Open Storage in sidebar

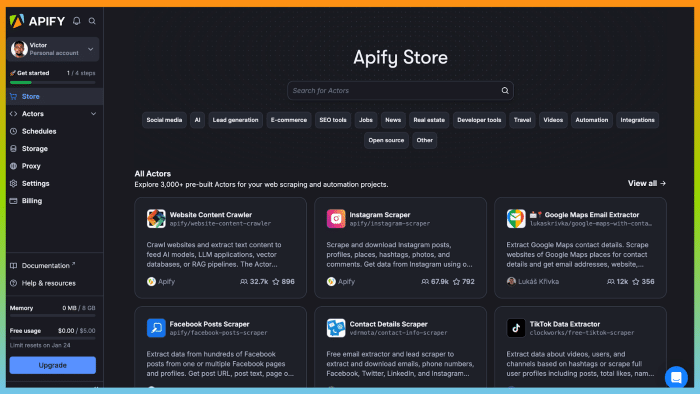point(54,149)
